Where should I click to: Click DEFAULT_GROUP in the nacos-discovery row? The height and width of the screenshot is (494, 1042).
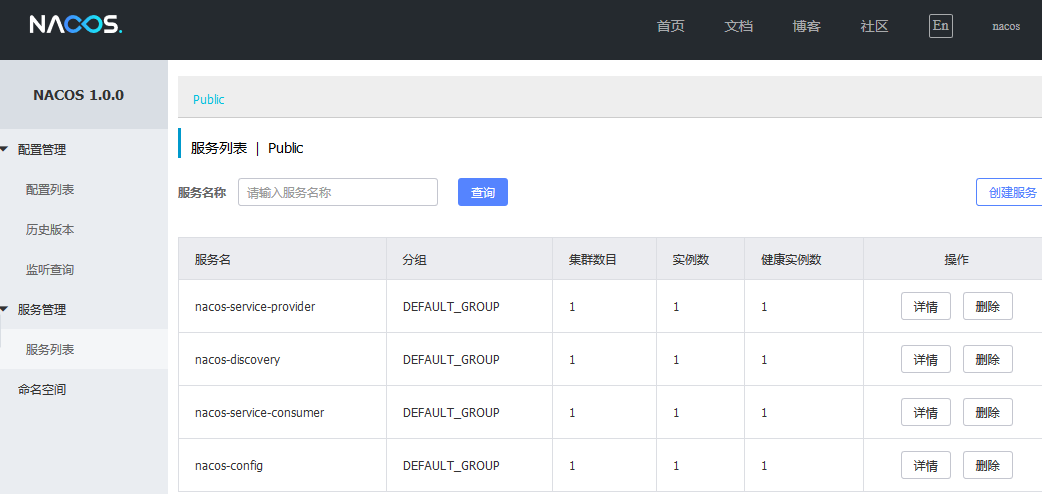click(451, 360)
